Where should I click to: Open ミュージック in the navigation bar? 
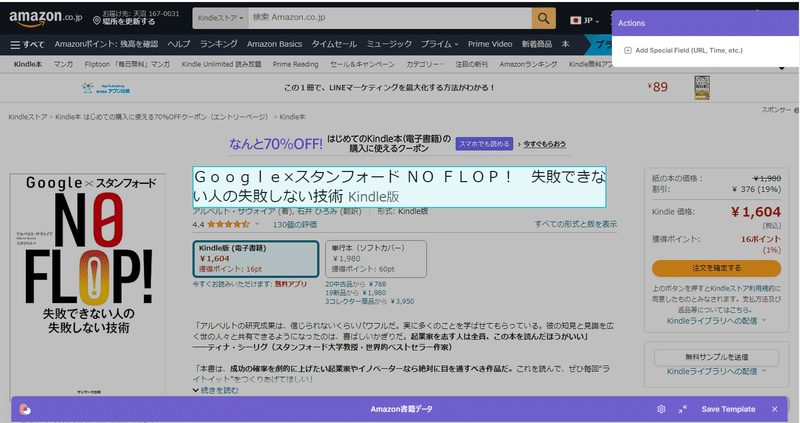point(389,44)
